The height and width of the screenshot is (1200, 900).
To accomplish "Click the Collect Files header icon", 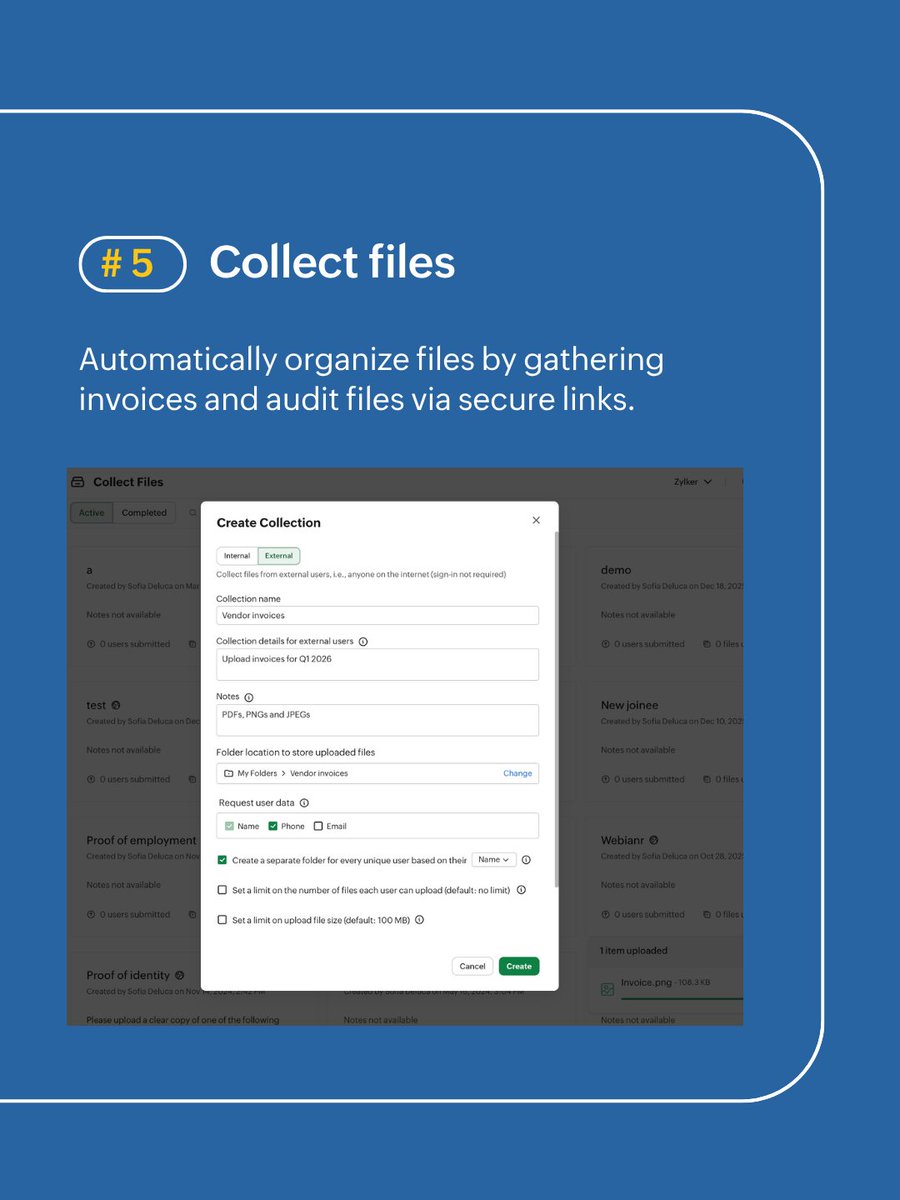I will [x=78, y=482].
